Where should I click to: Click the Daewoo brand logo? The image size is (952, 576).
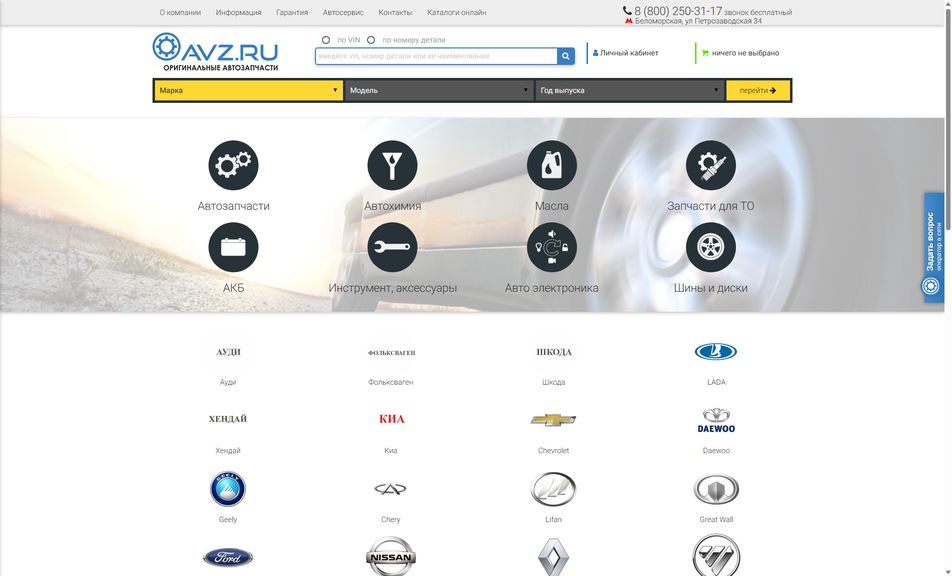pos(716,421)
